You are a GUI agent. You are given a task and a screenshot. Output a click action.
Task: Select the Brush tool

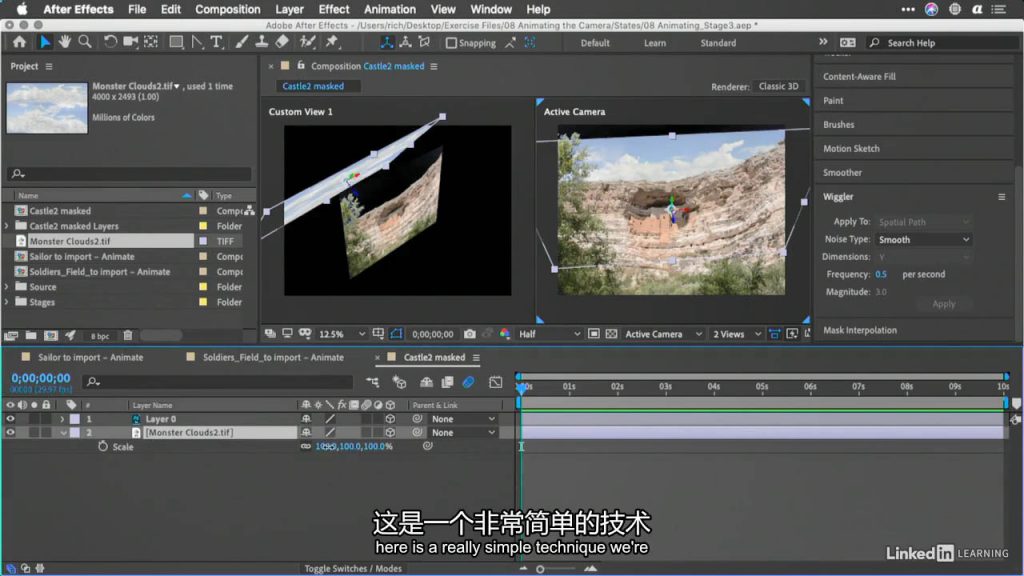click(242, 42)
